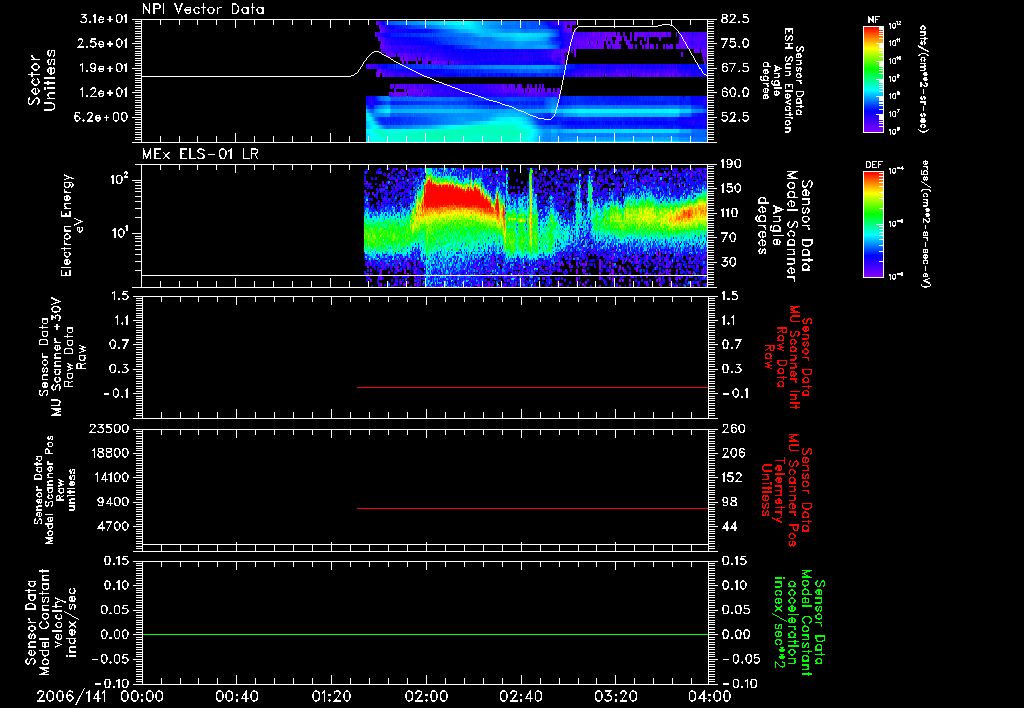Click the 70 scanner angle tick
The height and width of the screenshot is (708, 1024).
pos(729,237)
